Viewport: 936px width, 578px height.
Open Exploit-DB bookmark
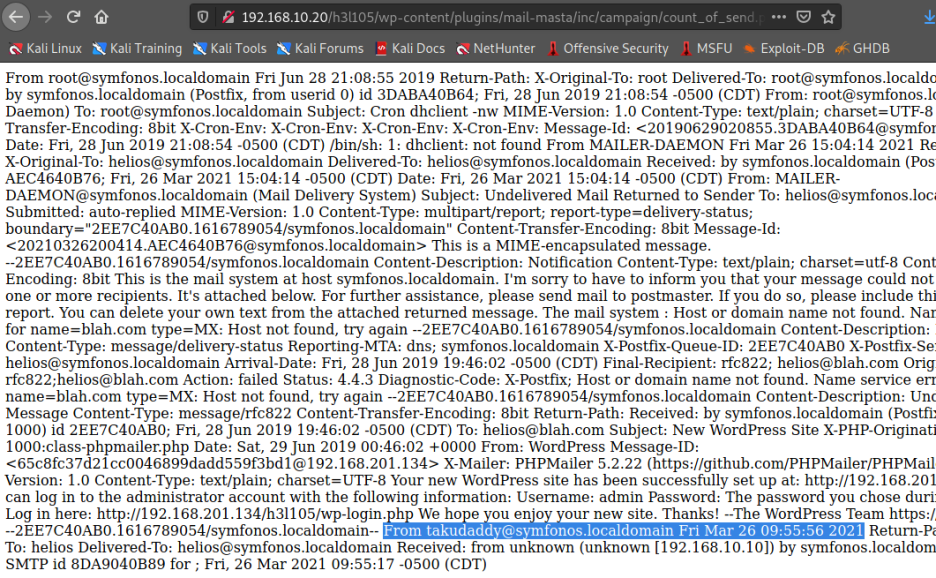tap(783, 48)
